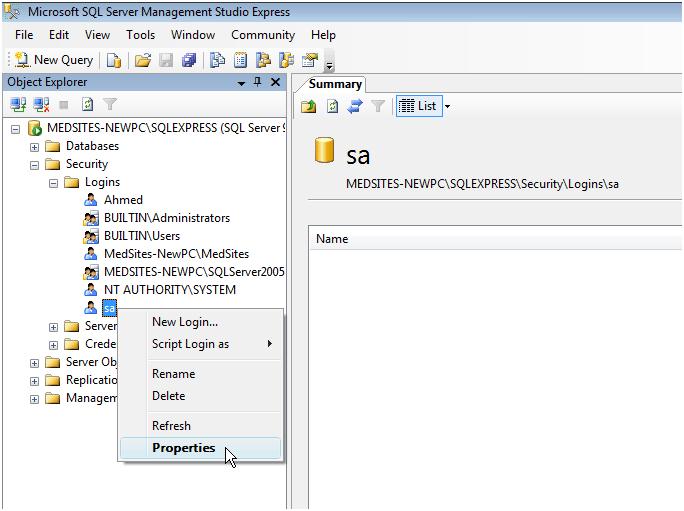Open the File menu
684x511 pixels.
click(24, 35)
